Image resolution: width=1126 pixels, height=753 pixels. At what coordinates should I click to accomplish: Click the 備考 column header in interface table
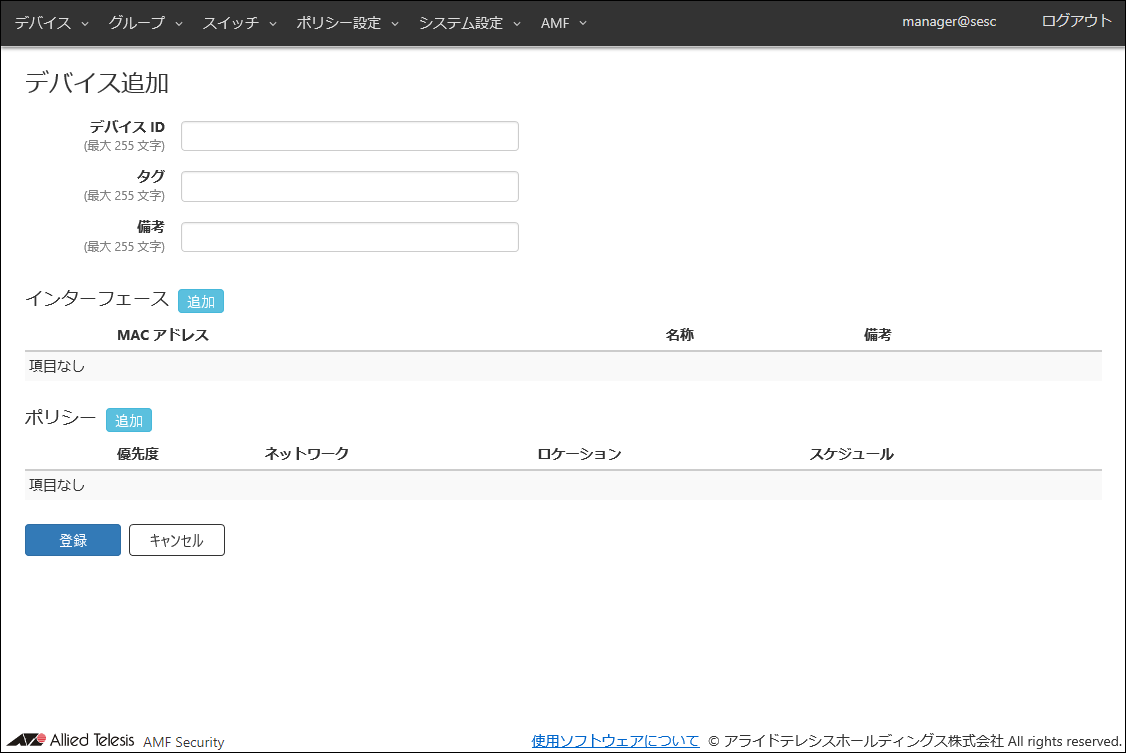click(x=878, y=335)
